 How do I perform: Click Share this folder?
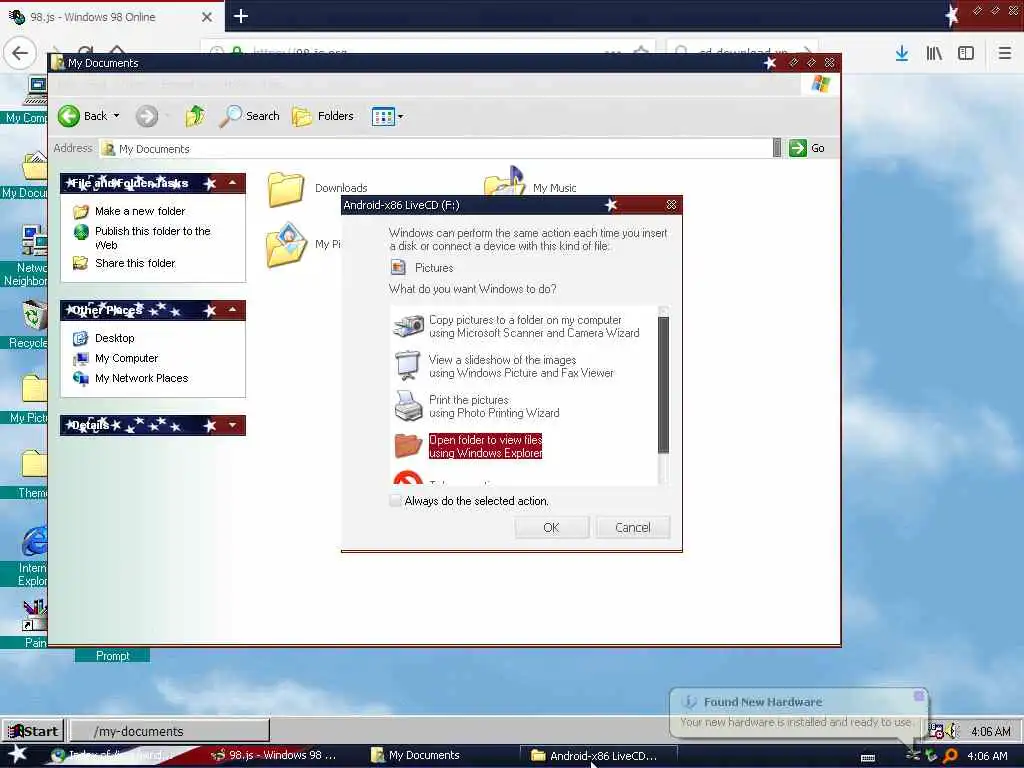[x=135, y=263]
